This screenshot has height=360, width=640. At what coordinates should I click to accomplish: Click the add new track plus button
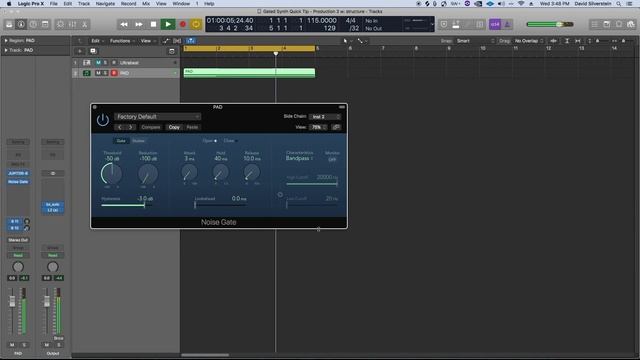80,51
